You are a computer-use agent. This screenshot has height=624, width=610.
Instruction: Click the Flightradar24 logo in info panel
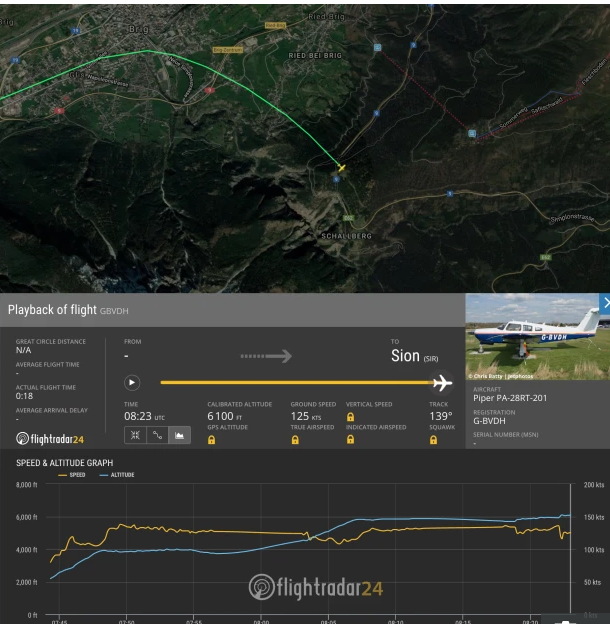coord(50,438)
